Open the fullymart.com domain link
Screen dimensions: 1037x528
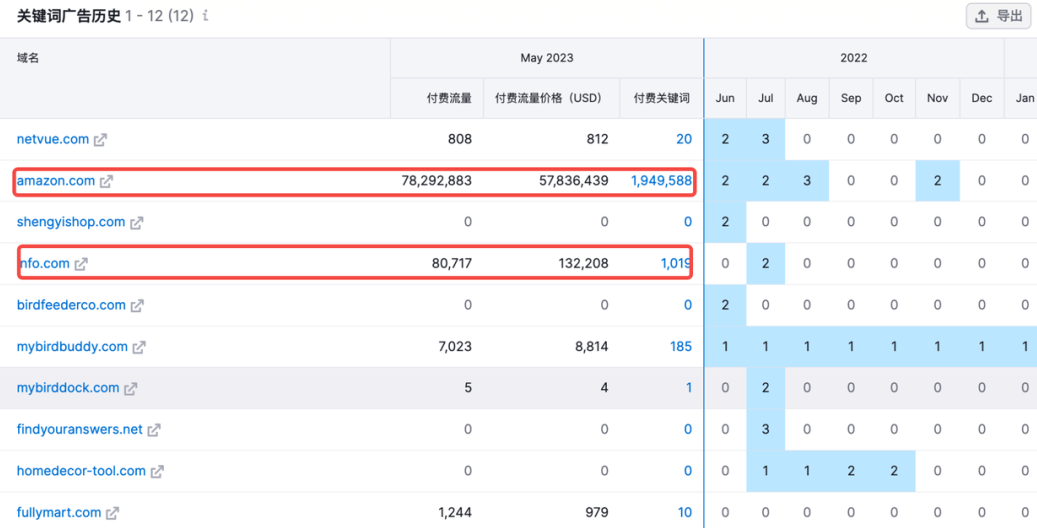(58, 512)
